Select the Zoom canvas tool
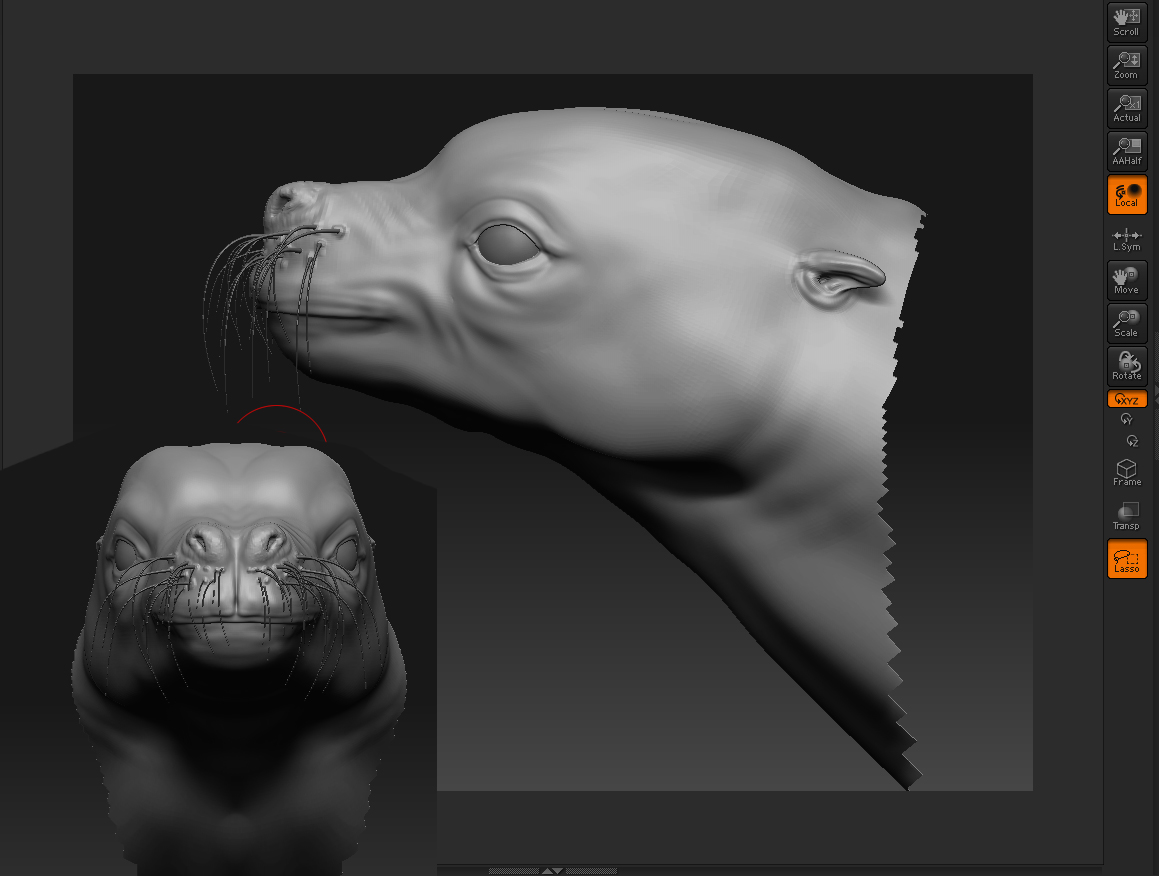 (x=1126, y=65)
